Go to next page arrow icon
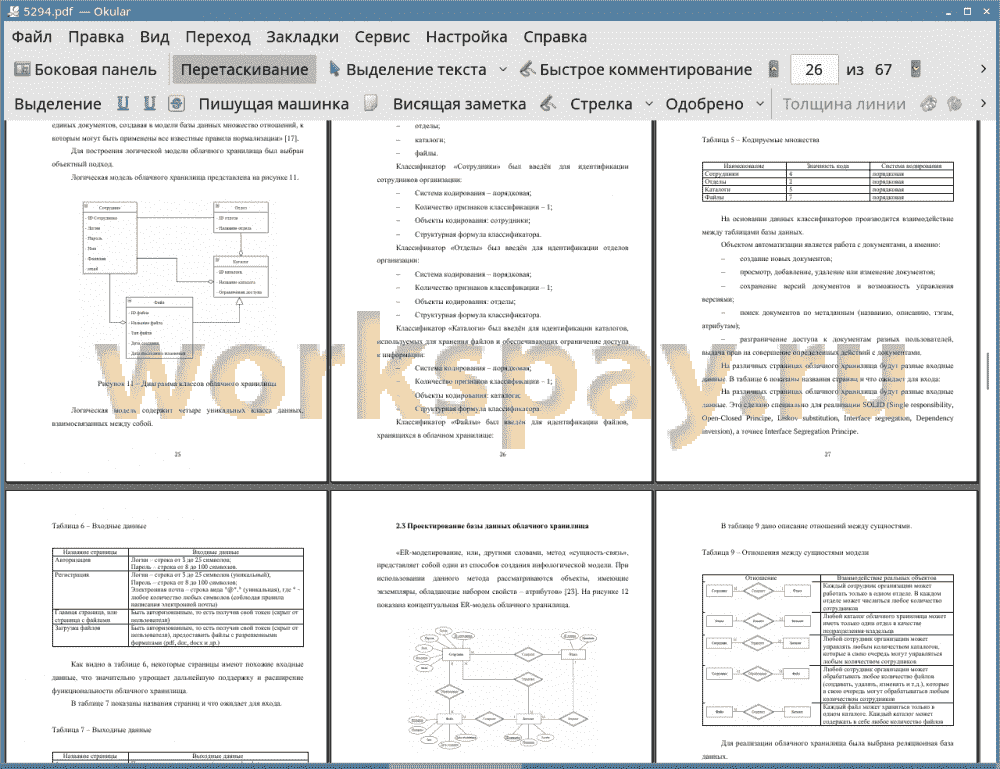Image resolution: width=1000 pixels, height=769 pixels. click(916, 69)
